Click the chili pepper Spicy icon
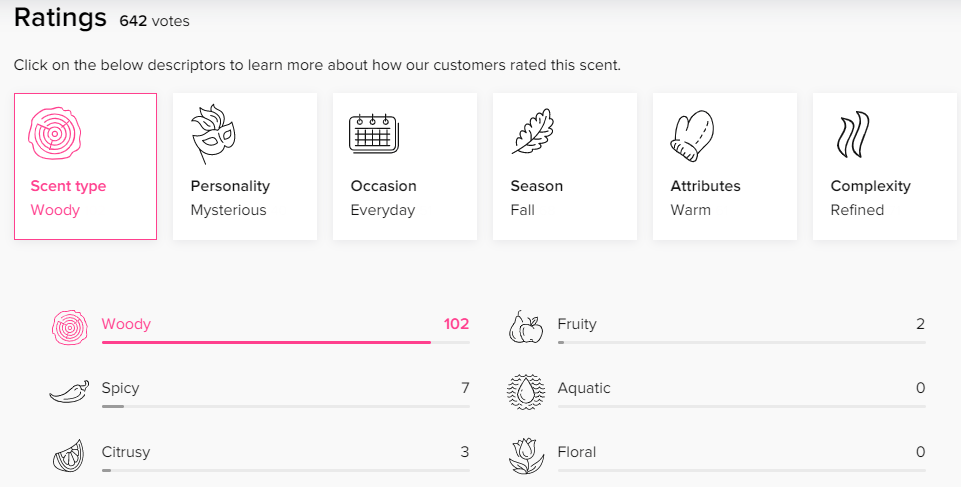 69,391
